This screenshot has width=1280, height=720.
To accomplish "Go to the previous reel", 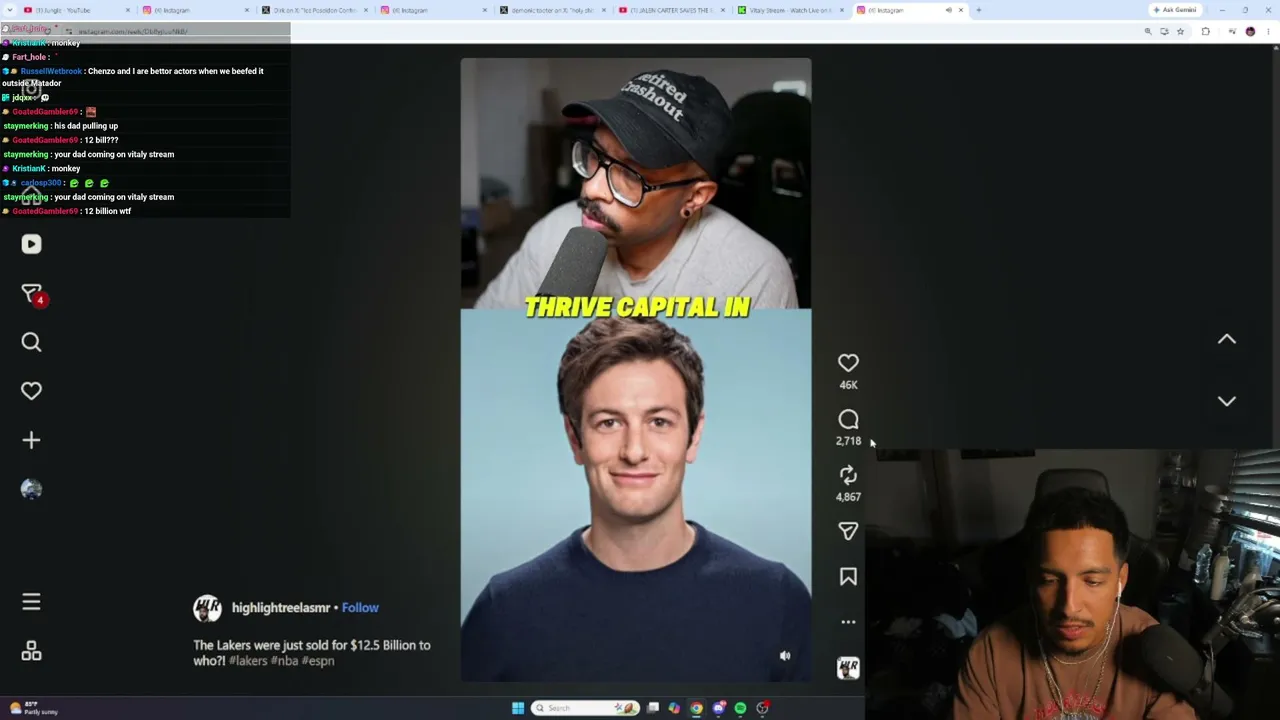I will (x=1227, y=339).
